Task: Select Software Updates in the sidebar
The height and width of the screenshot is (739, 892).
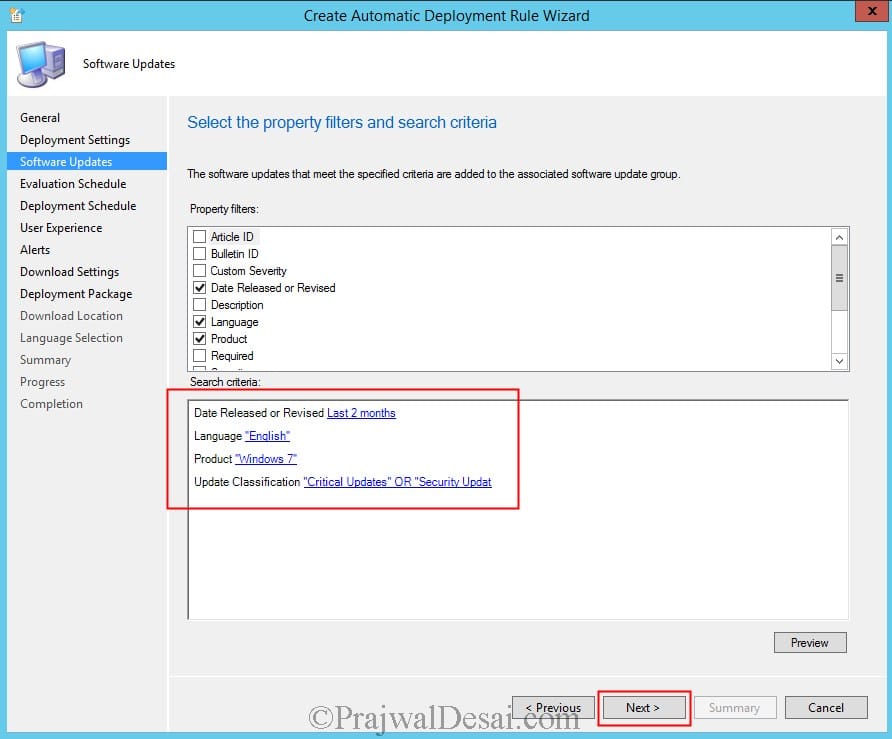Action: pos(87,162)
